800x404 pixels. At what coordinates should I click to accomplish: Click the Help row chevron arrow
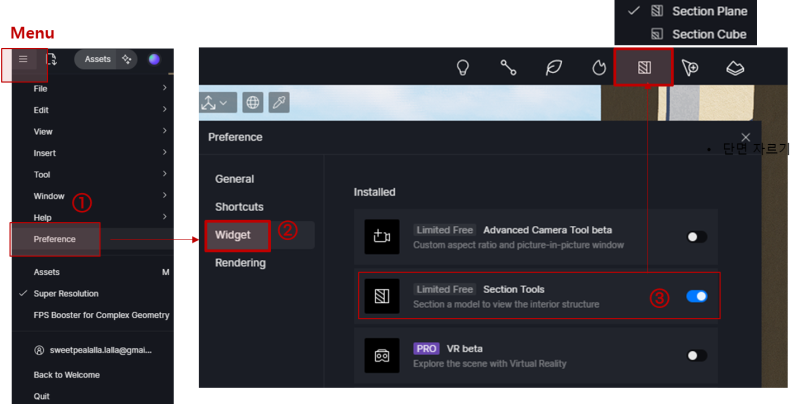click(165, 216)
